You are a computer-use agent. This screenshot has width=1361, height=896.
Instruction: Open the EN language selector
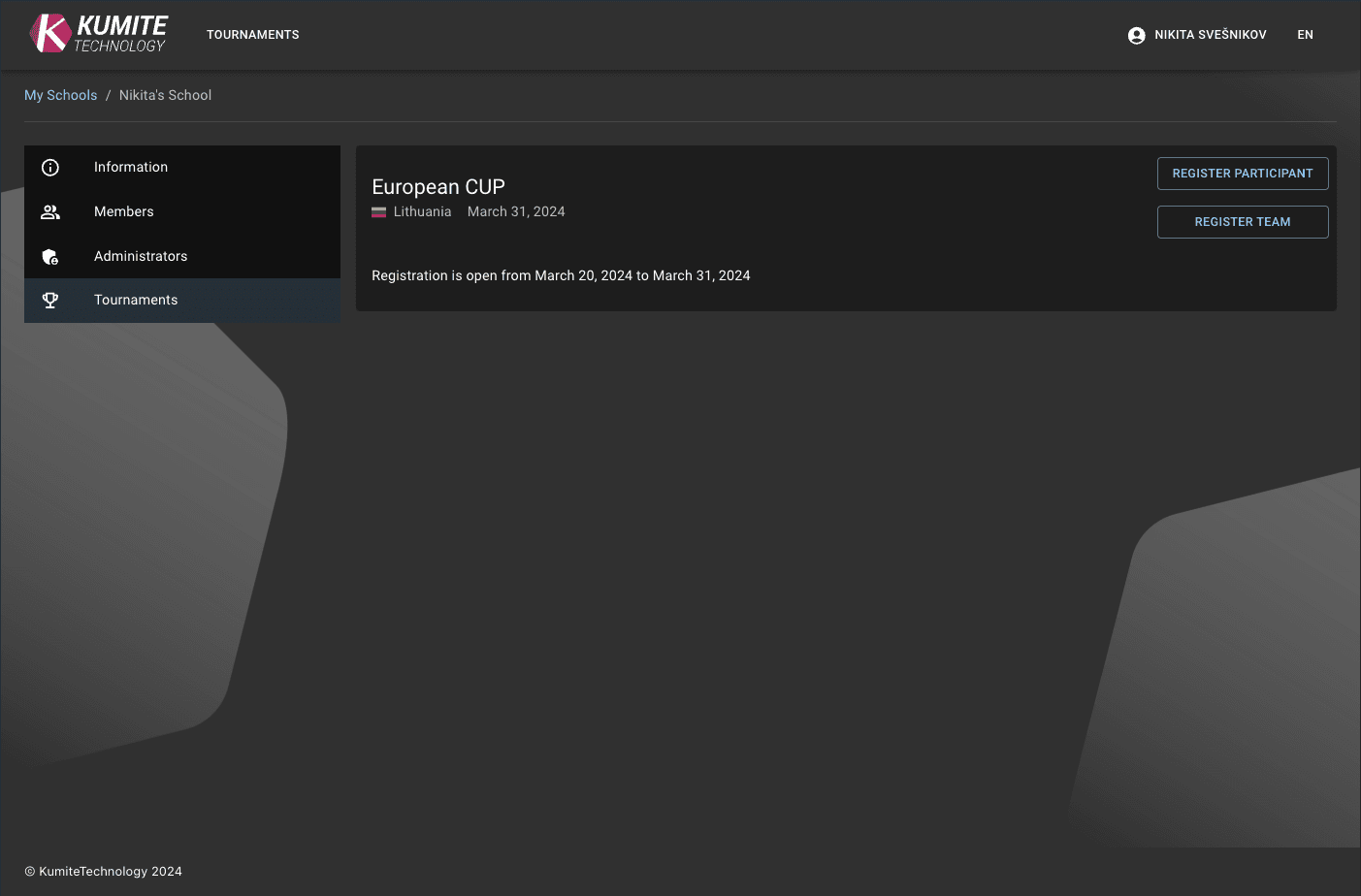[x=1305, y=35]
